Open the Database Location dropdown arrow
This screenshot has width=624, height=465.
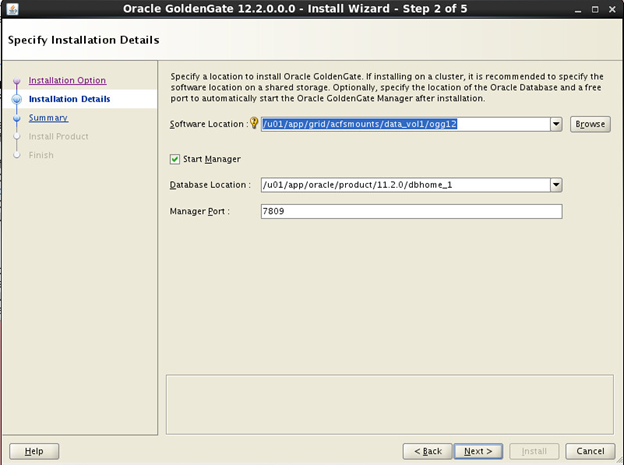click(556, 185)
